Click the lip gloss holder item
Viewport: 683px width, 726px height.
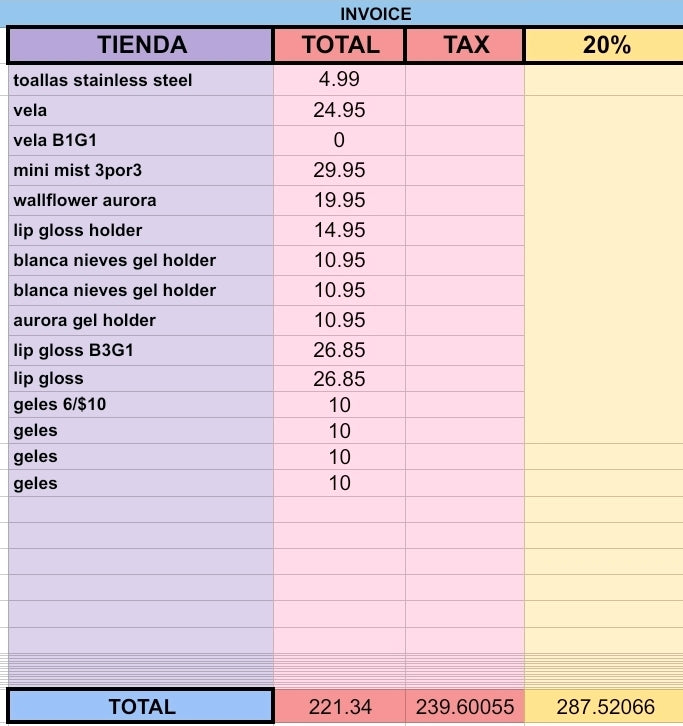click(x=141, y=231)
